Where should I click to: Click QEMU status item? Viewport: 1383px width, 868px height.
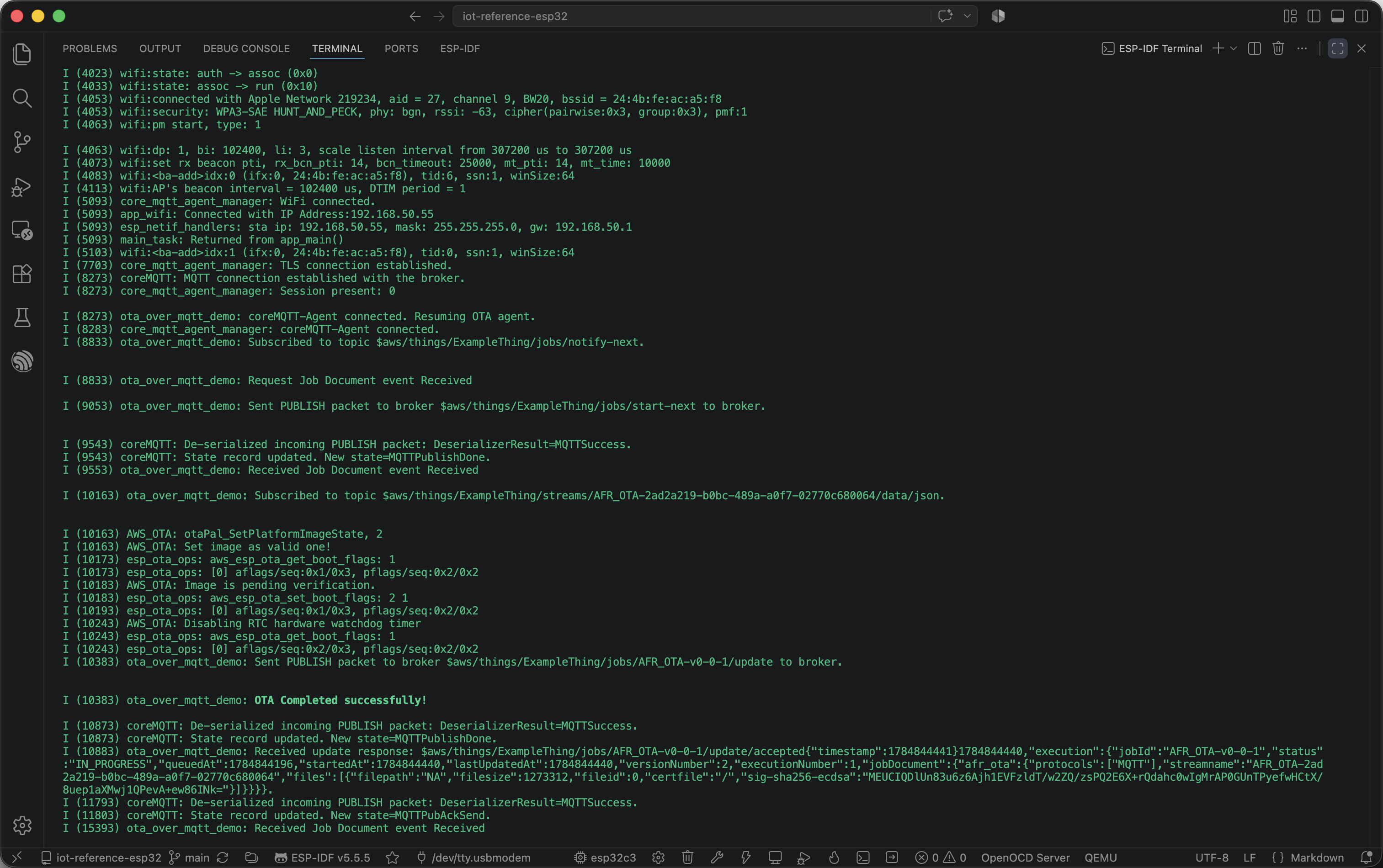(1101, 857)
